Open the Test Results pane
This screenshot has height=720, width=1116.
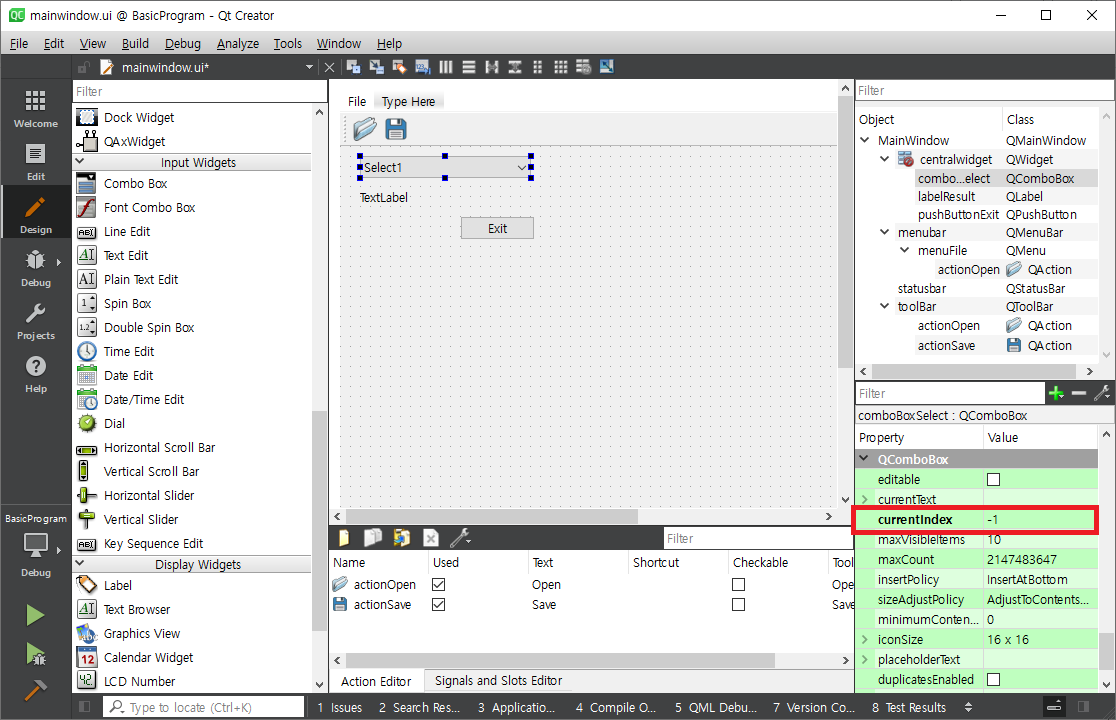click(909, 707)
